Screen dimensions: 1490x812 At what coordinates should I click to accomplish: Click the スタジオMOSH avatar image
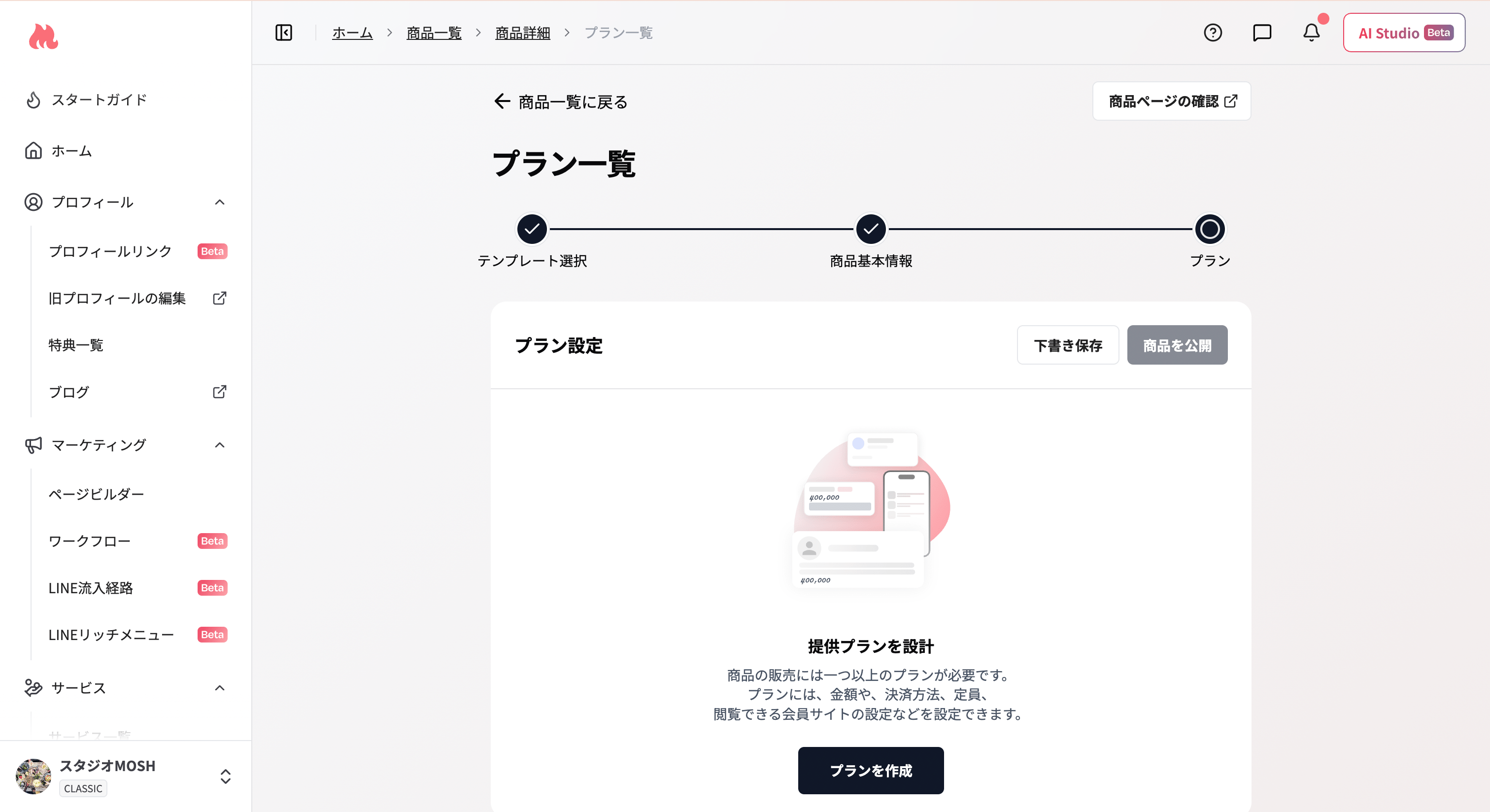[x=33, y=777]
